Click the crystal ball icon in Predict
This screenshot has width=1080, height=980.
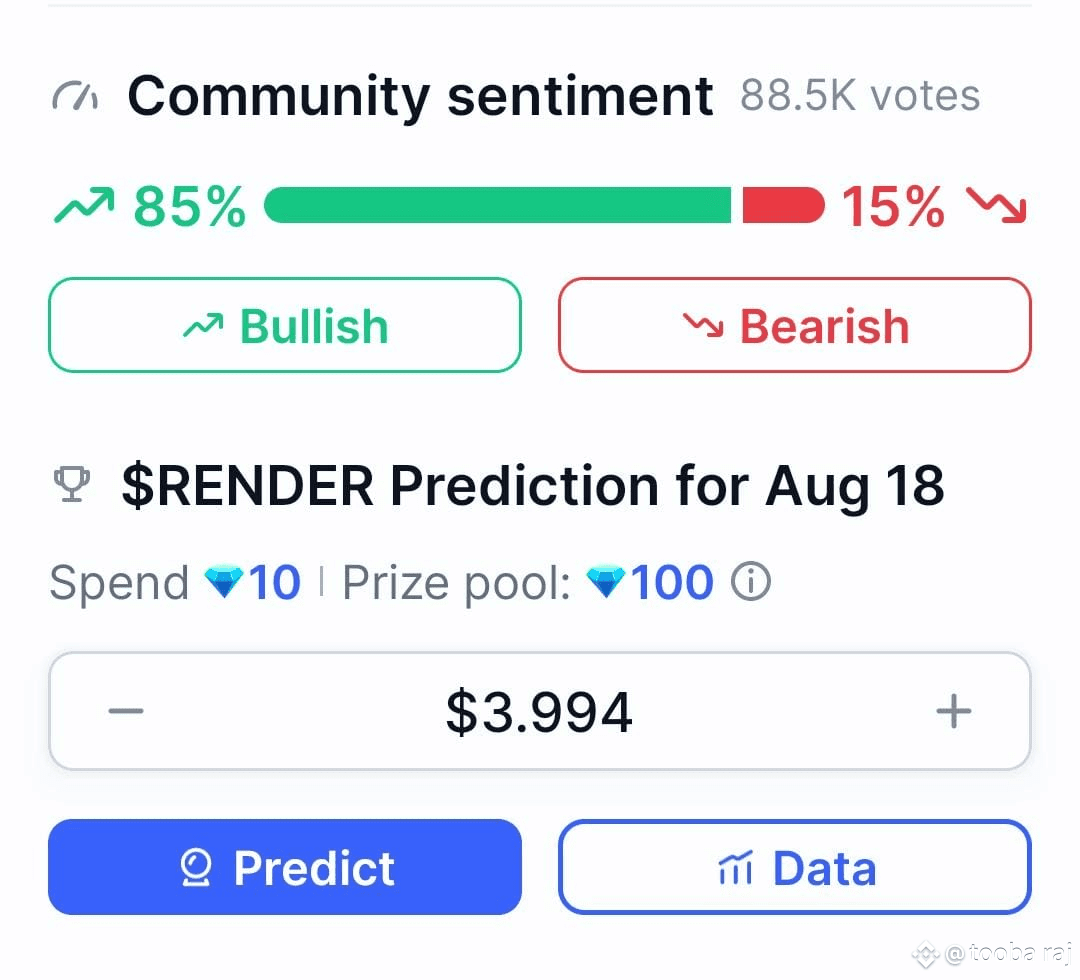click(196, 867)
